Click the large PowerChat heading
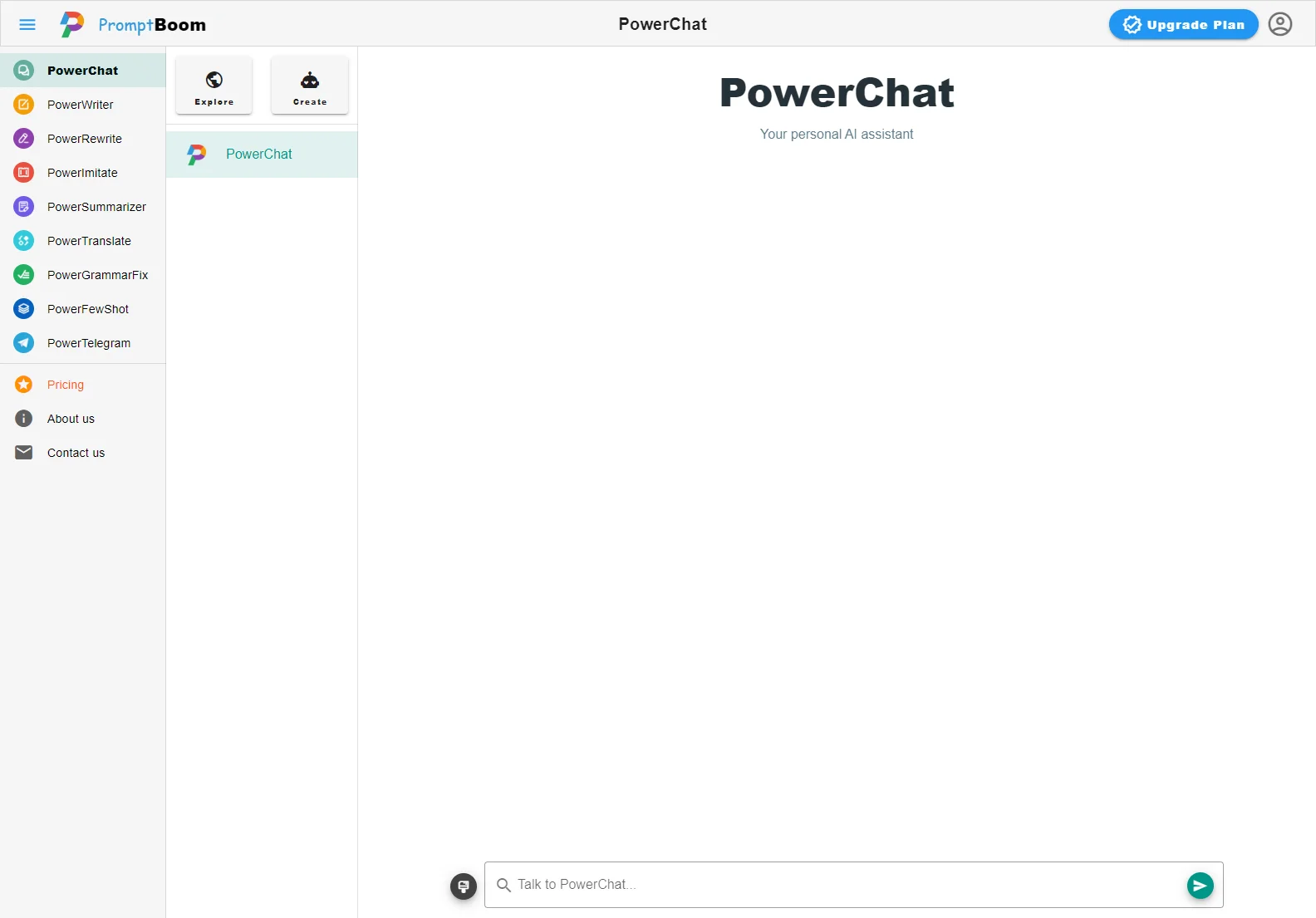Screen dimensions: 1316x918 click(837, 92)
